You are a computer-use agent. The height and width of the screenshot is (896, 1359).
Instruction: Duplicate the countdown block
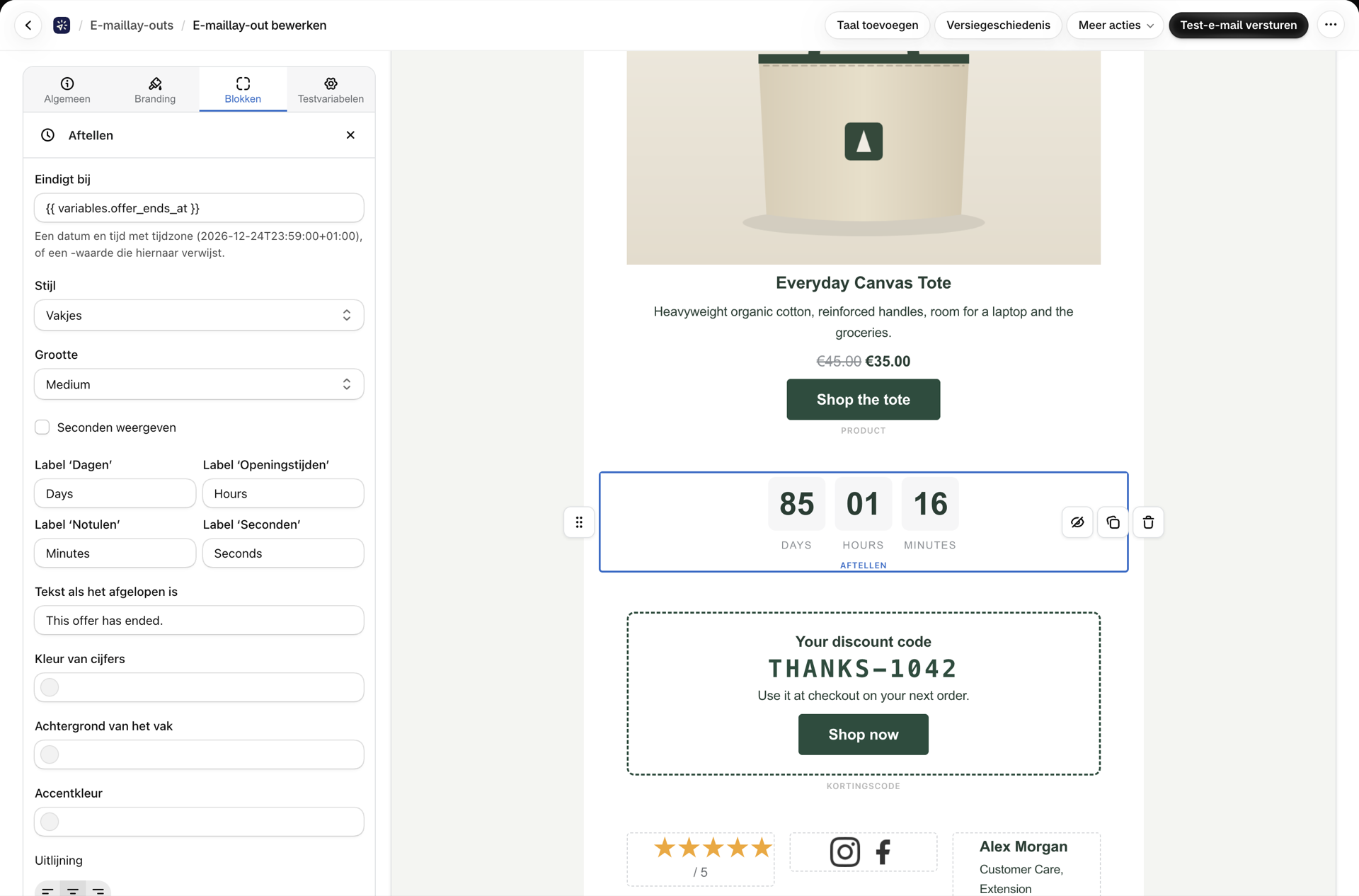(x=1113, y=522)
